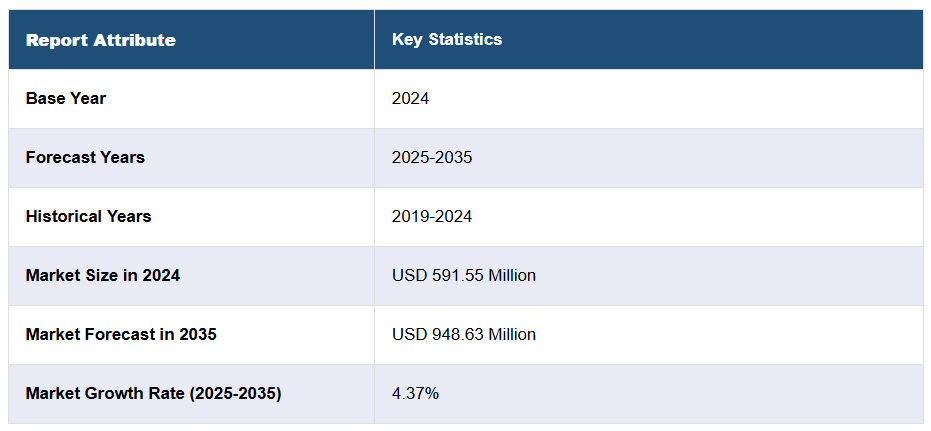This screenshot has height=431, width=931.
Task: Click the USD 591.55 Million value
Action: pyautogui.click(x=463, y=275)
